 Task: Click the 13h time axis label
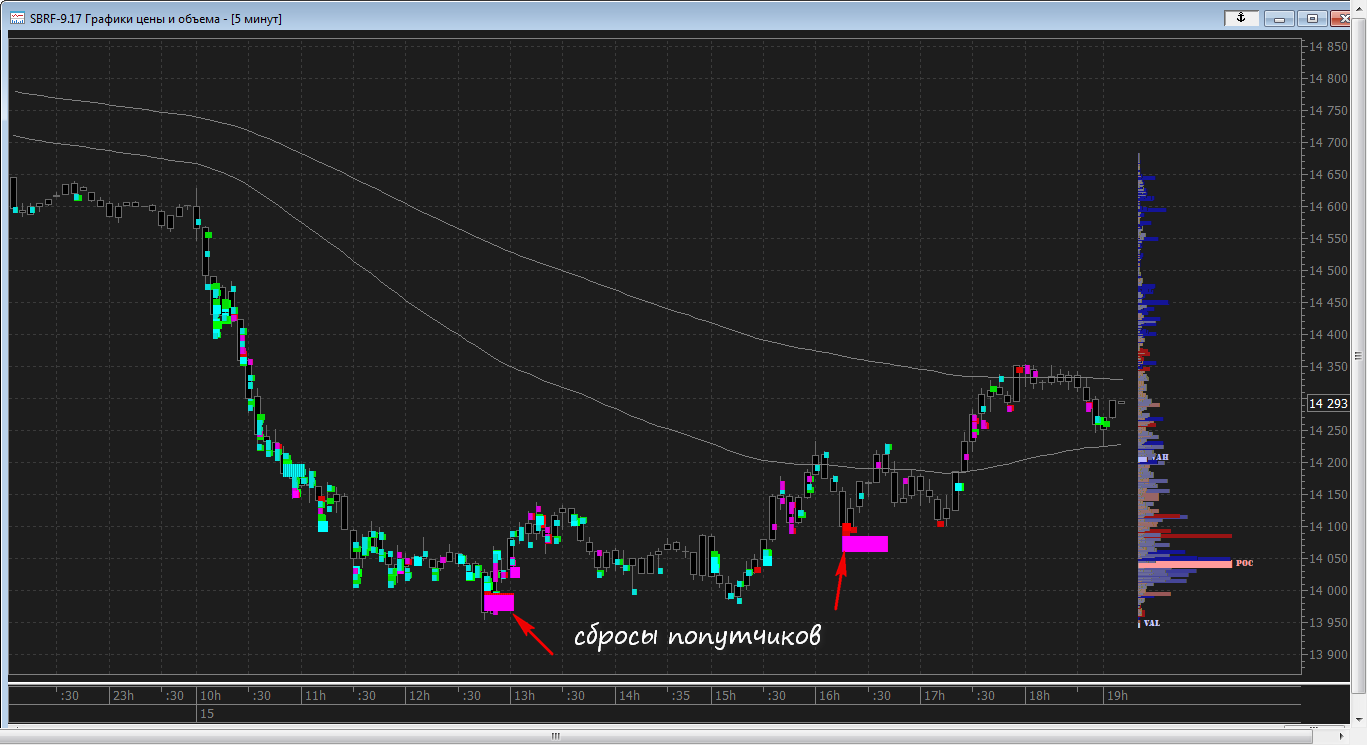coord(523,695)
